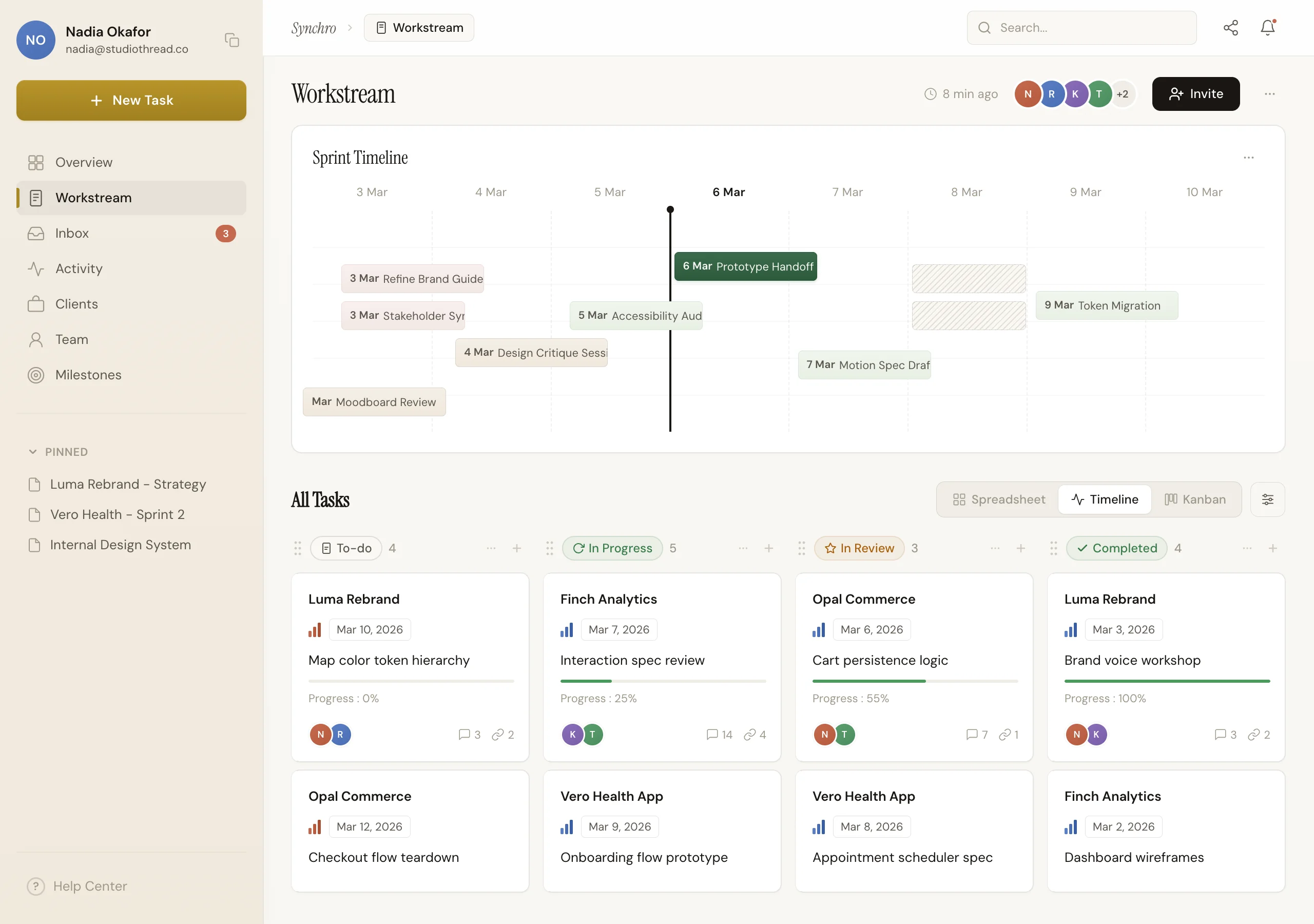Click the copy icon beside Nadia Okafor

coord(232,40)
